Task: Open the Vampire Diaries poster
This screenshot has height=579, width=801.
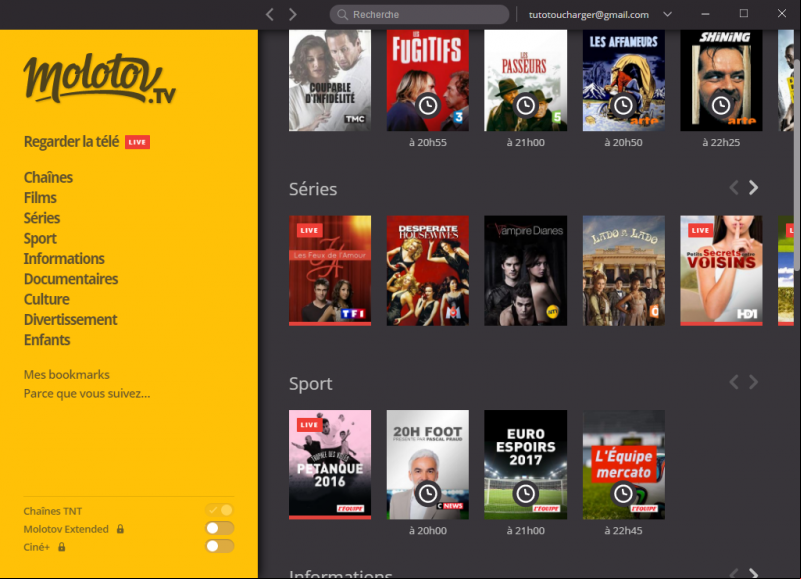Action: 526,270
